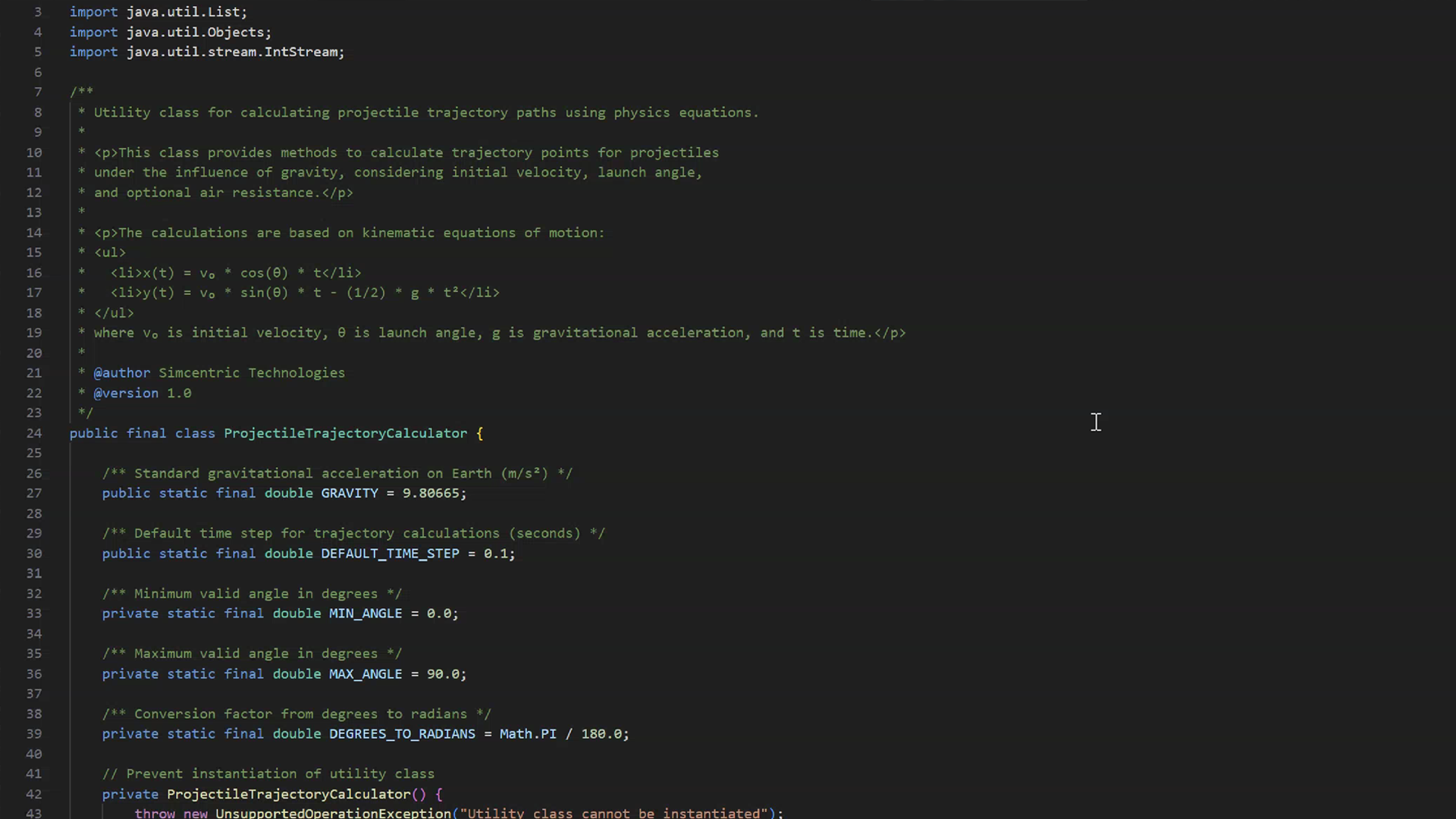Click the DEGREES_TO_RADIANS constant name
This screenshot has width=1456, height=819.
402,734
